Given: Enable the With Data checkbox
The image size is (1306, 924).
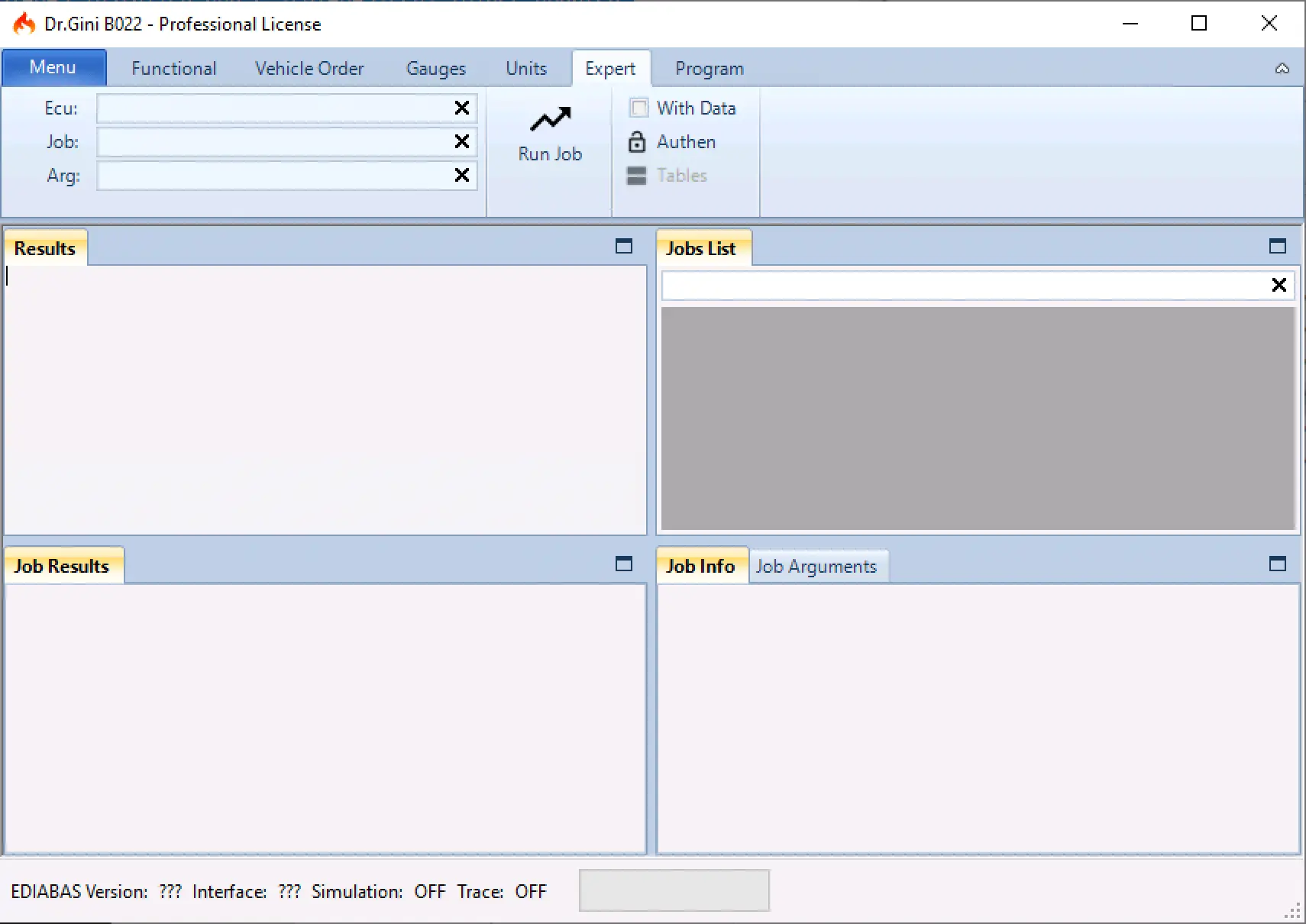Looking at the screenshot, I should coord(639,108).
